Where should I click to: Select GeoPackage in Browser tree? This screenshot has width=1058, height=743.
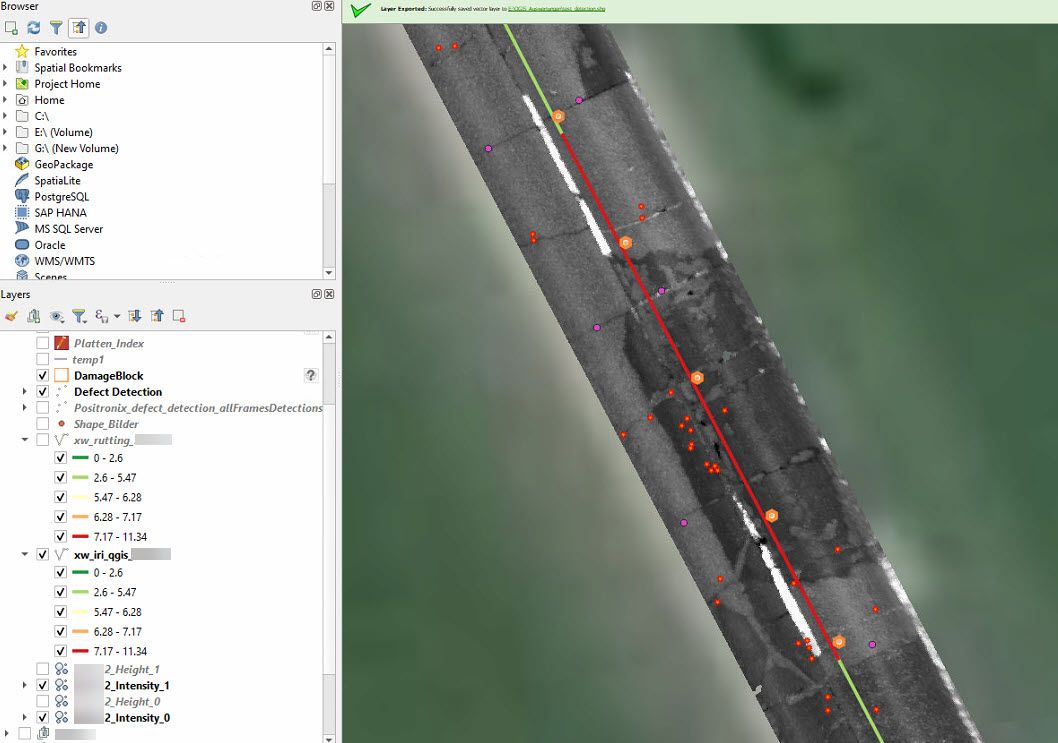64,165
